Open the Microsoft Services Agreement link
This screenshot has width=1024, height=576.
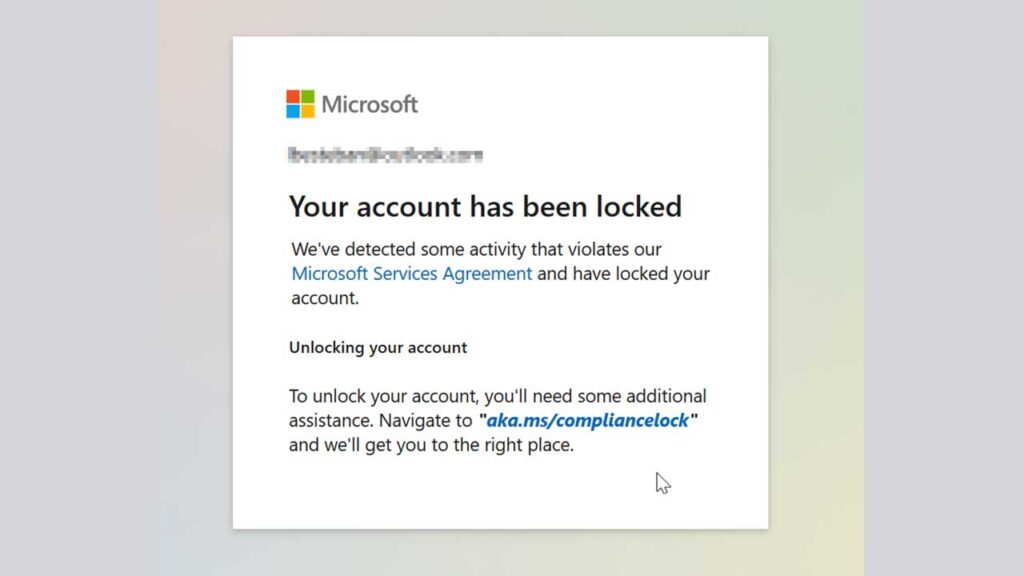pyautogui.click(x=411, y=273)
